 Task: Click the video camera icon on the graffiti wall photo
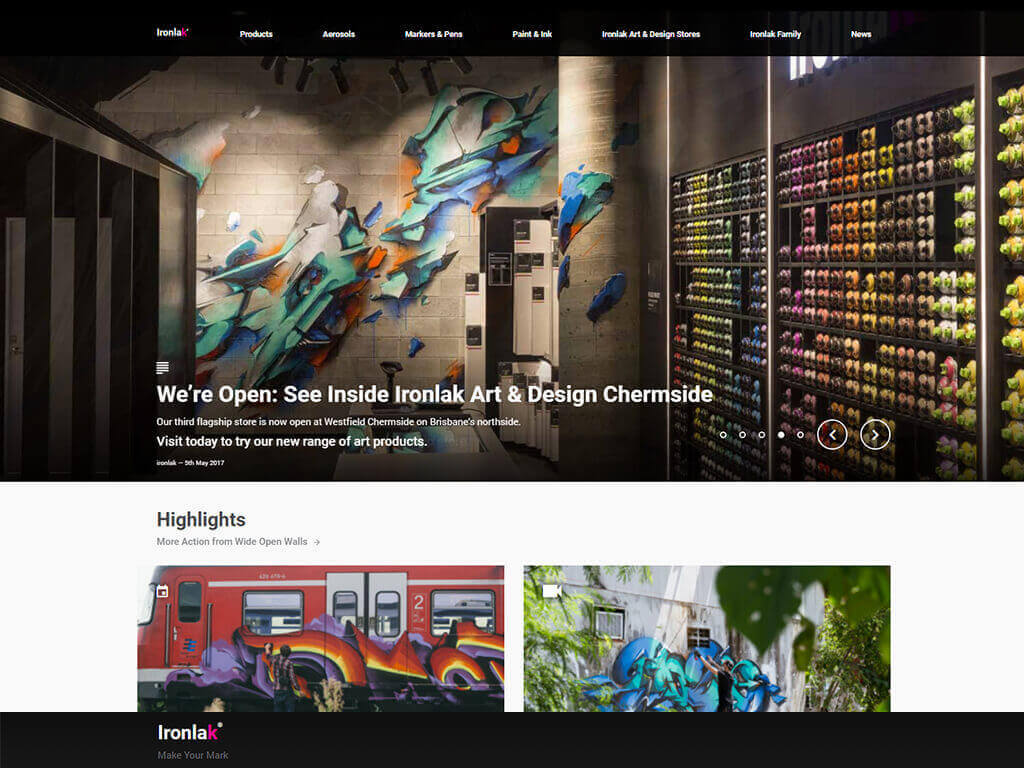click(x=552, y=591)
